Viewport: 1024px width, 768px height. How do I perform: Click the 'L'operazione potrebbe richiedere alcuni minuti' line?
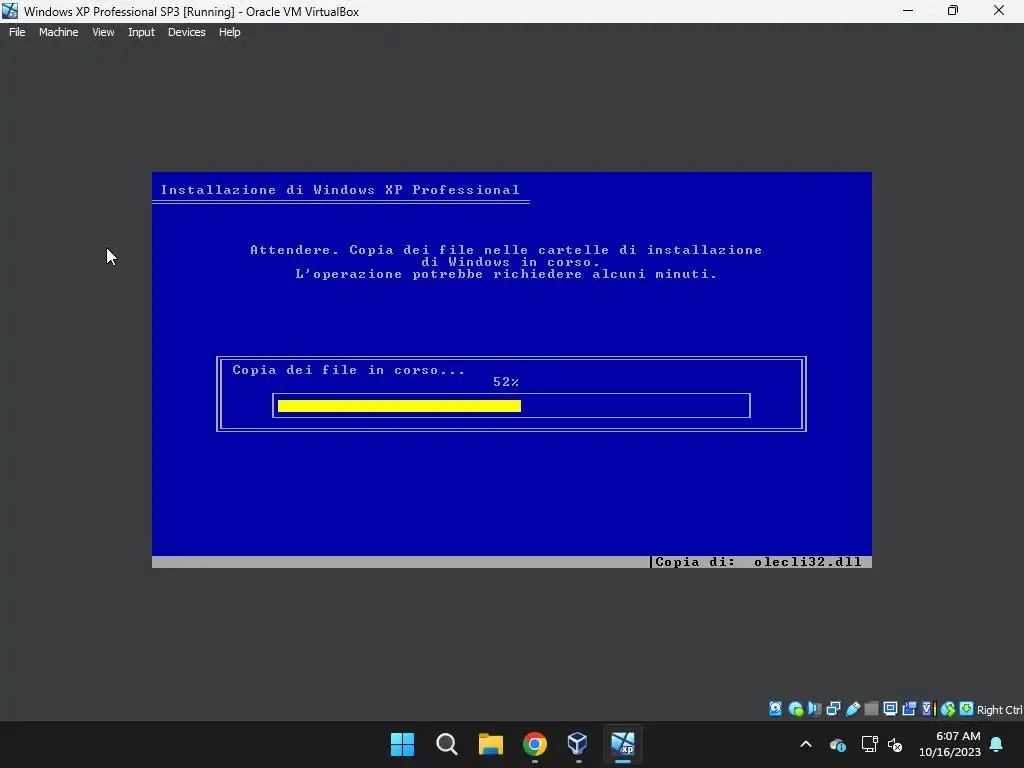(506, 274)
